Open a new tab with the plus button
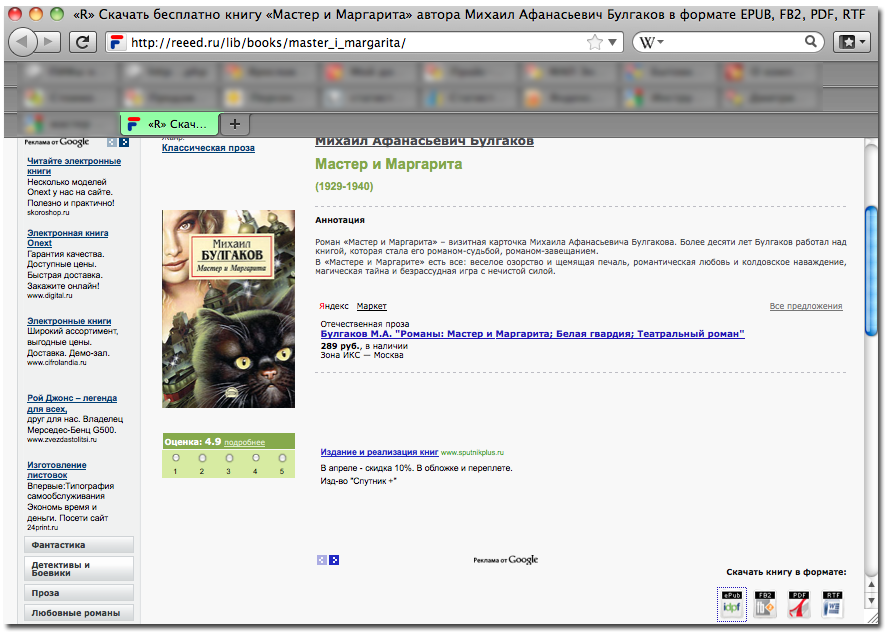Image resolution: width=890 pixels, height=639 pixels. coord(235,124)
